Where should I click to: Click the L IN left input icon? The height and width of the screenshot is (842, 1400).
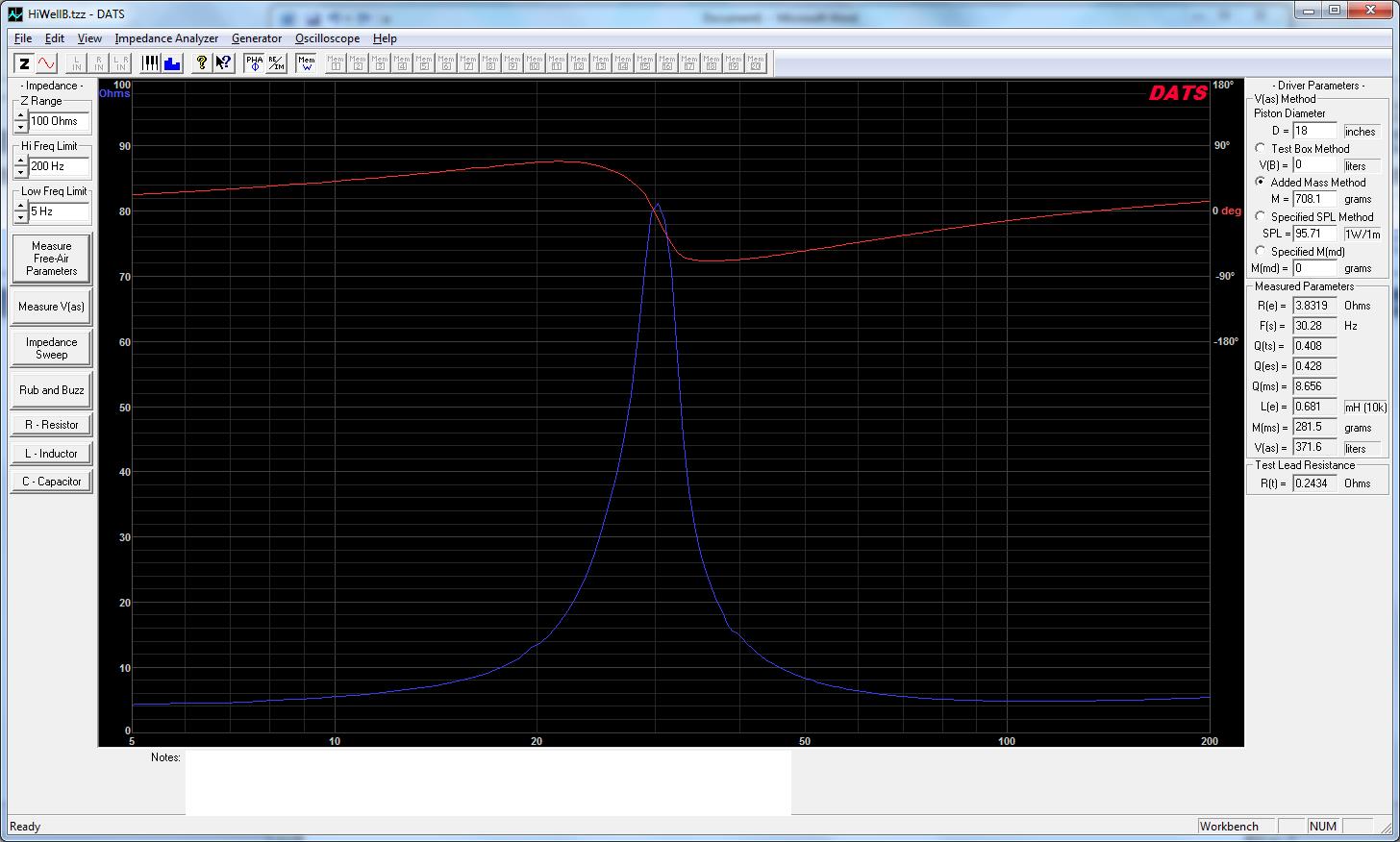click(77, 63)
